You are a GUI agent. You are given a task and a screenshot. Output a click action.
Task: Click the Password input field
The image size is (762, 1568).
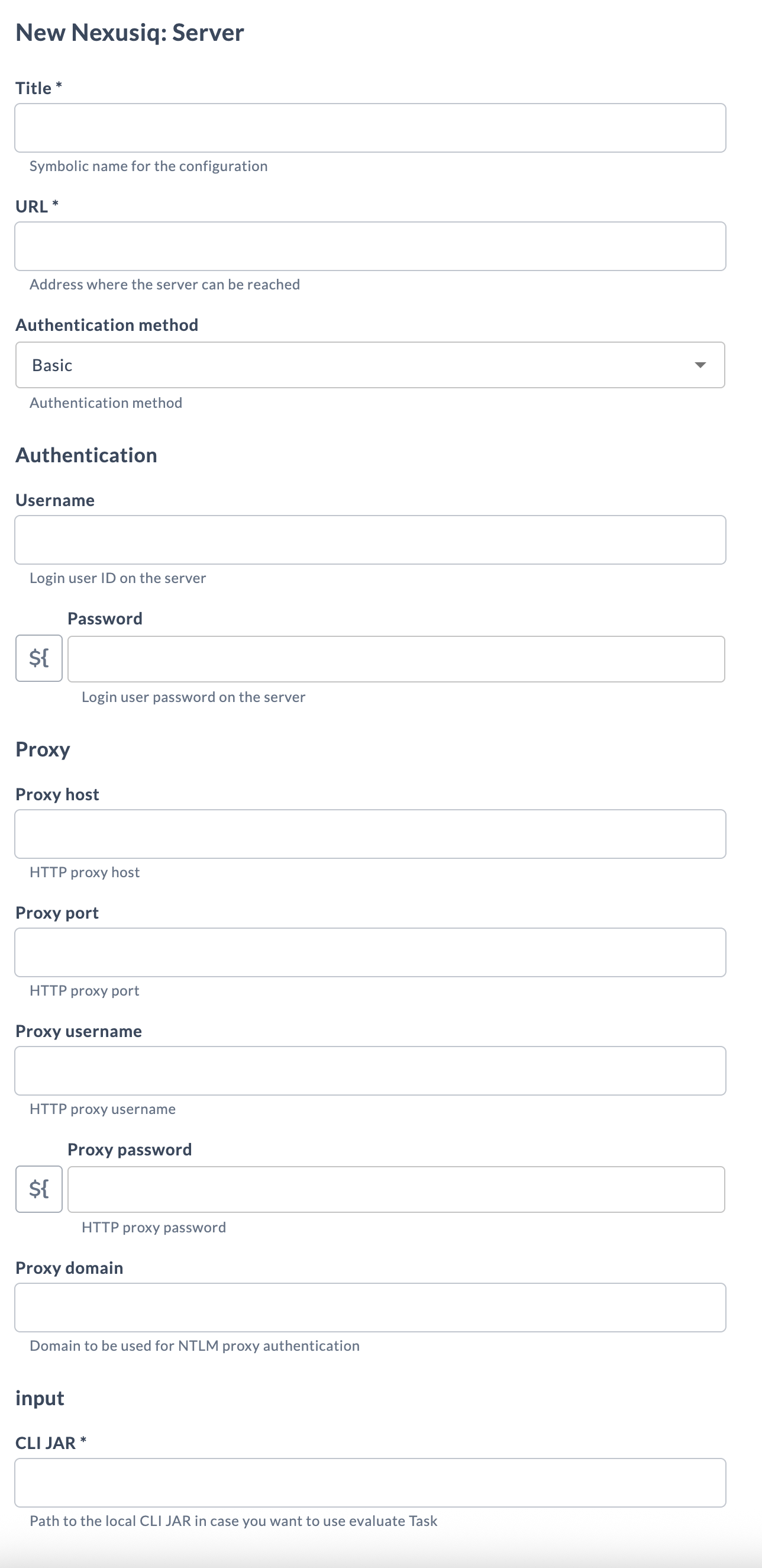pos(396,659)
